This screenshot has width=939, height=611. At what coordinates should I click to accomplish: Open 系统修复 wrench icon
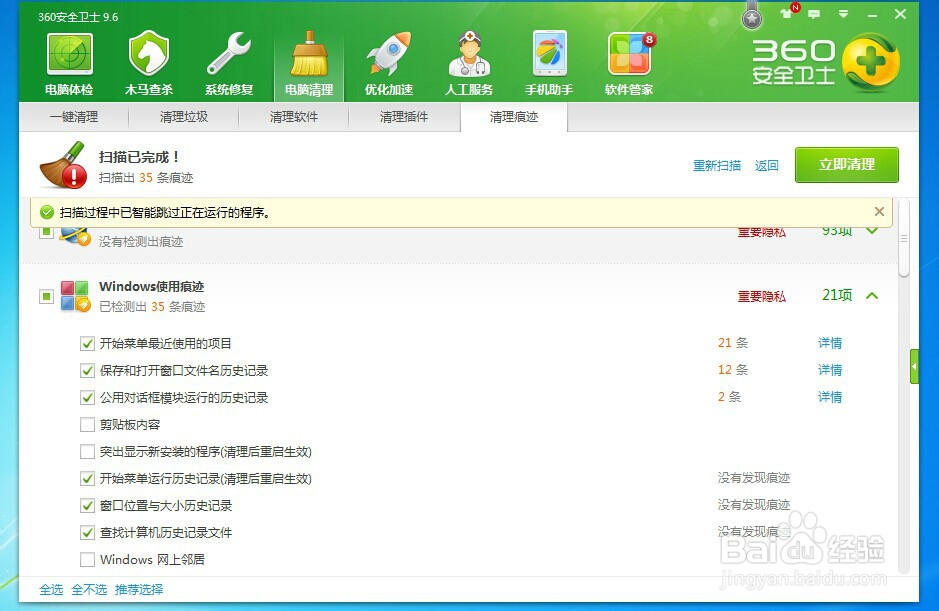(x=229, y=54)
